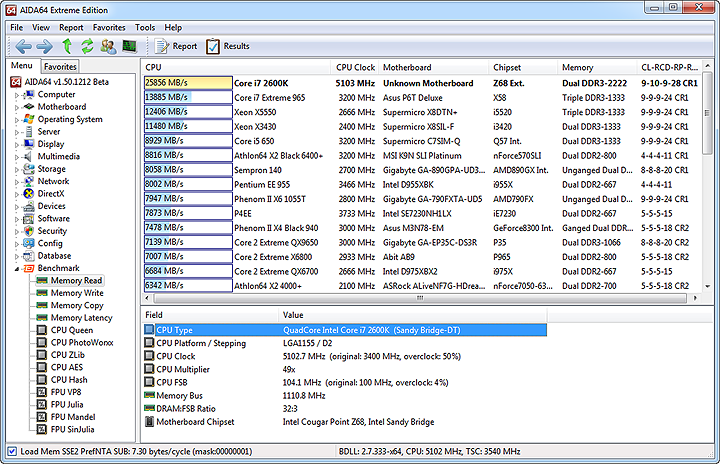Expand the Devices tree node
The width and height of the screenshot is (720, 464).
[17, 207]
